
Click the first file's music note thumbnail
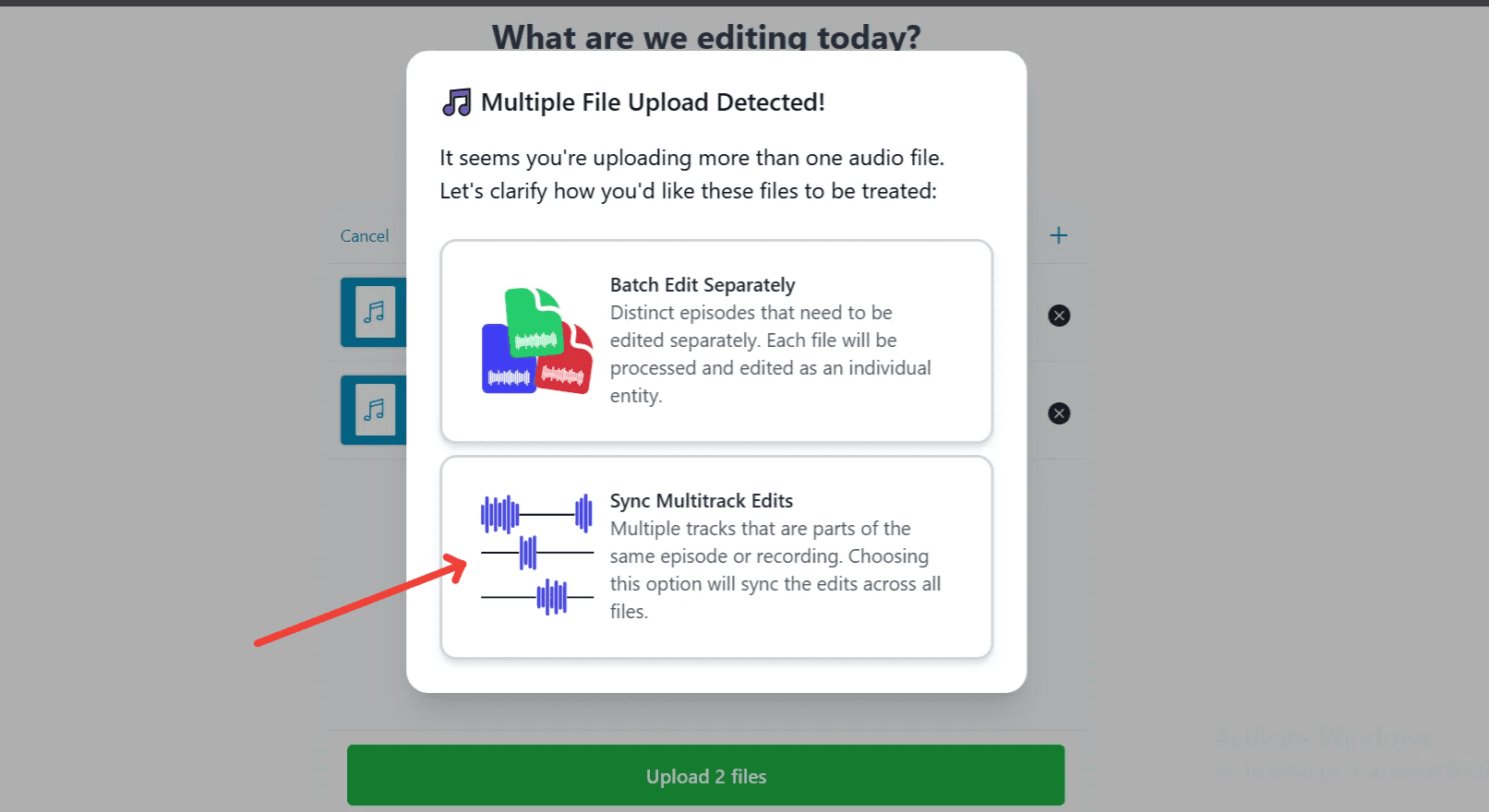coord(374,312)
